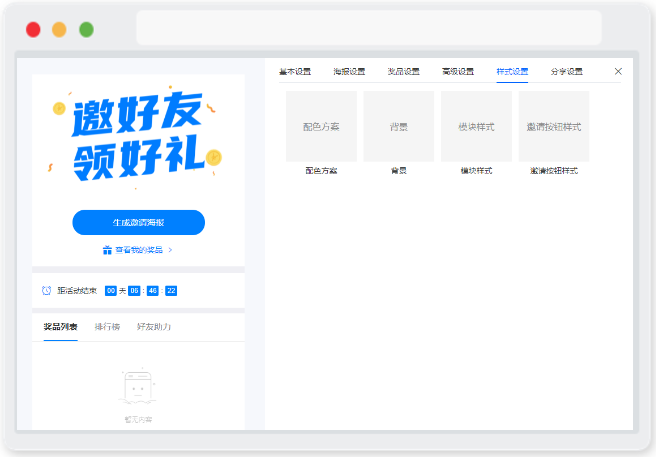Switch to the 排行榜 tab
The image size is (656, 457).
[107, 327]
